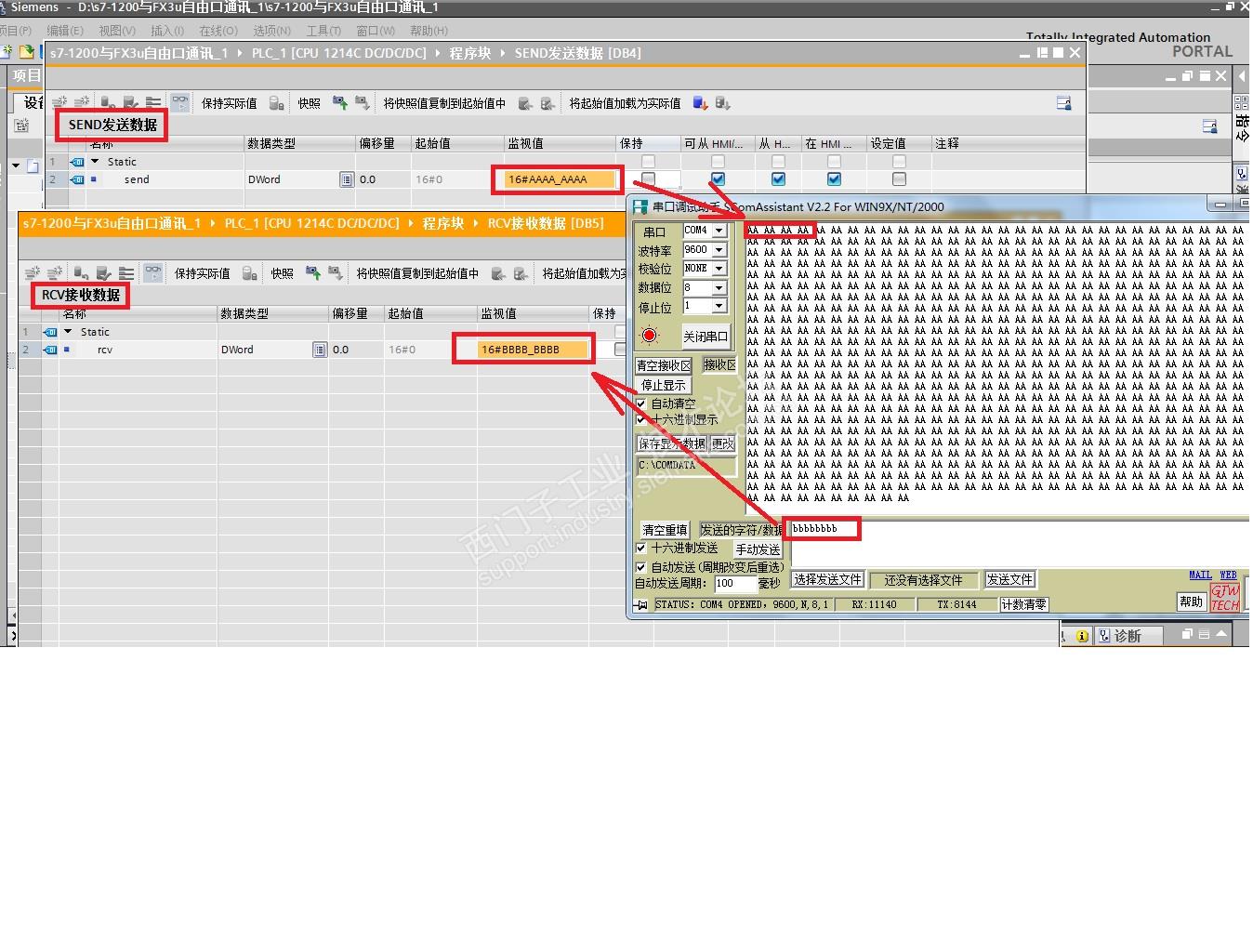Viewport: 1253px width, 952px height.
Task: Click the 计数清零 button
Action: (1023, 604)
